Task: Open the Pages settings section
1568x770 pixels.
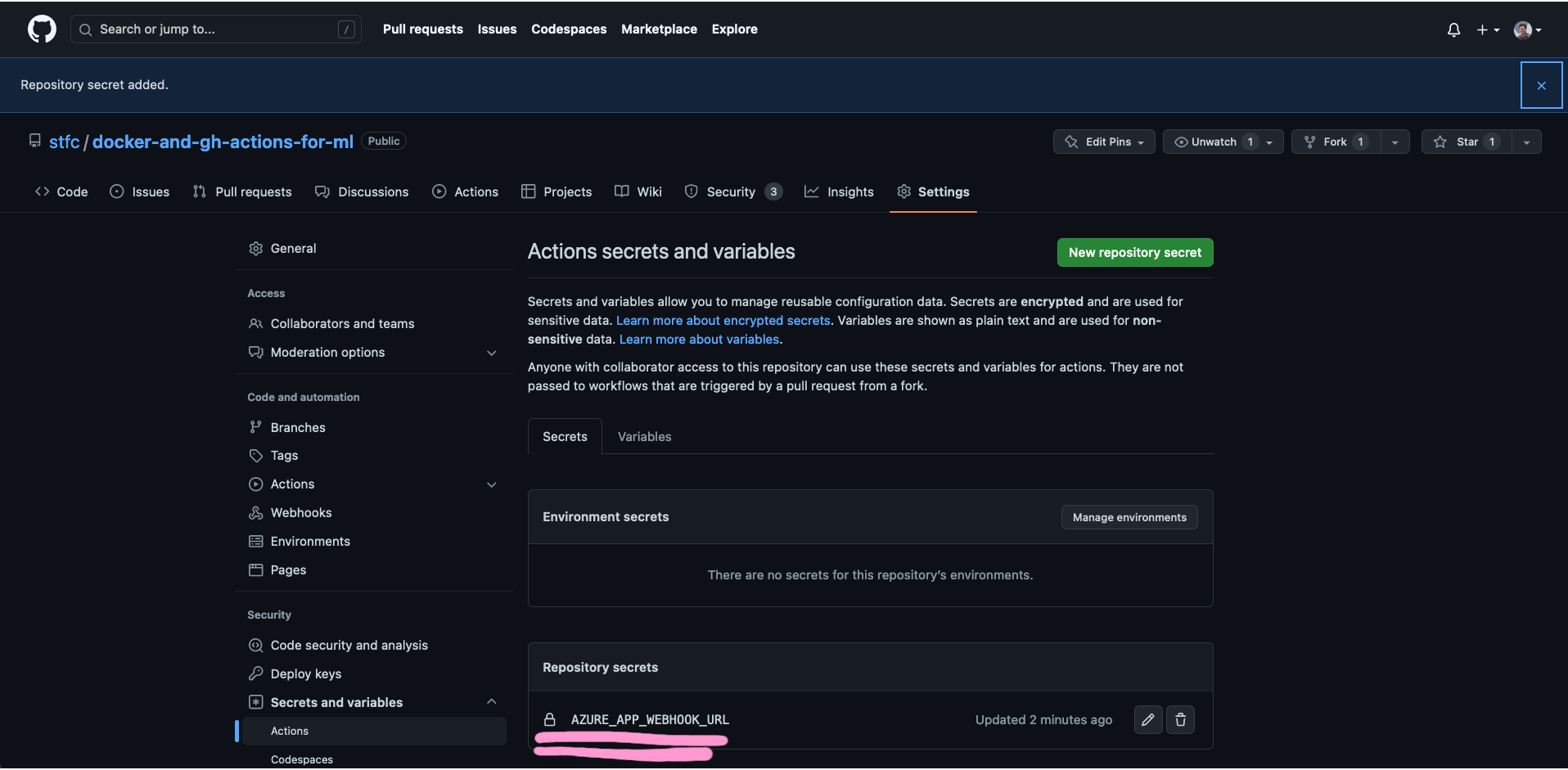Action: coord(287,570)
